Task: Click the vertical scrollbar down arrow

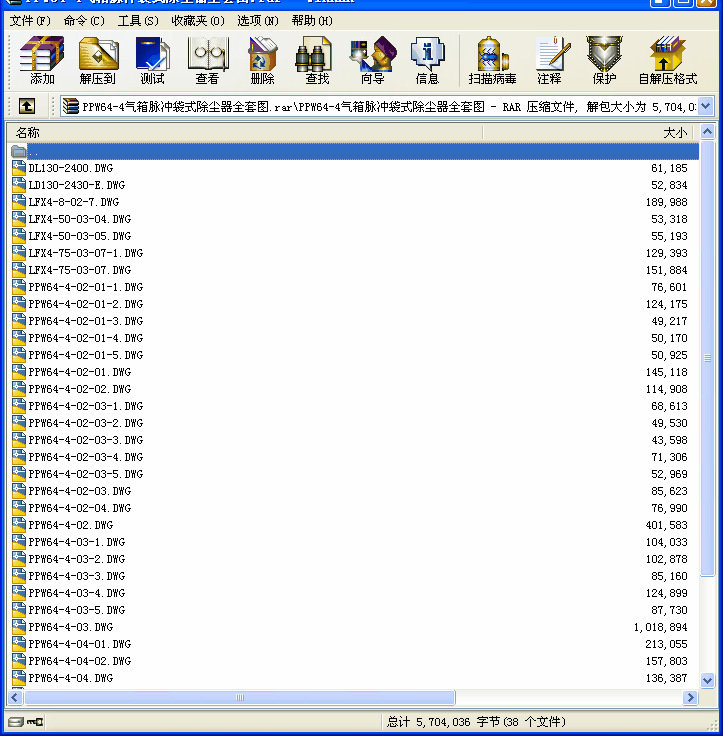Action: click(x=708, y=681)
